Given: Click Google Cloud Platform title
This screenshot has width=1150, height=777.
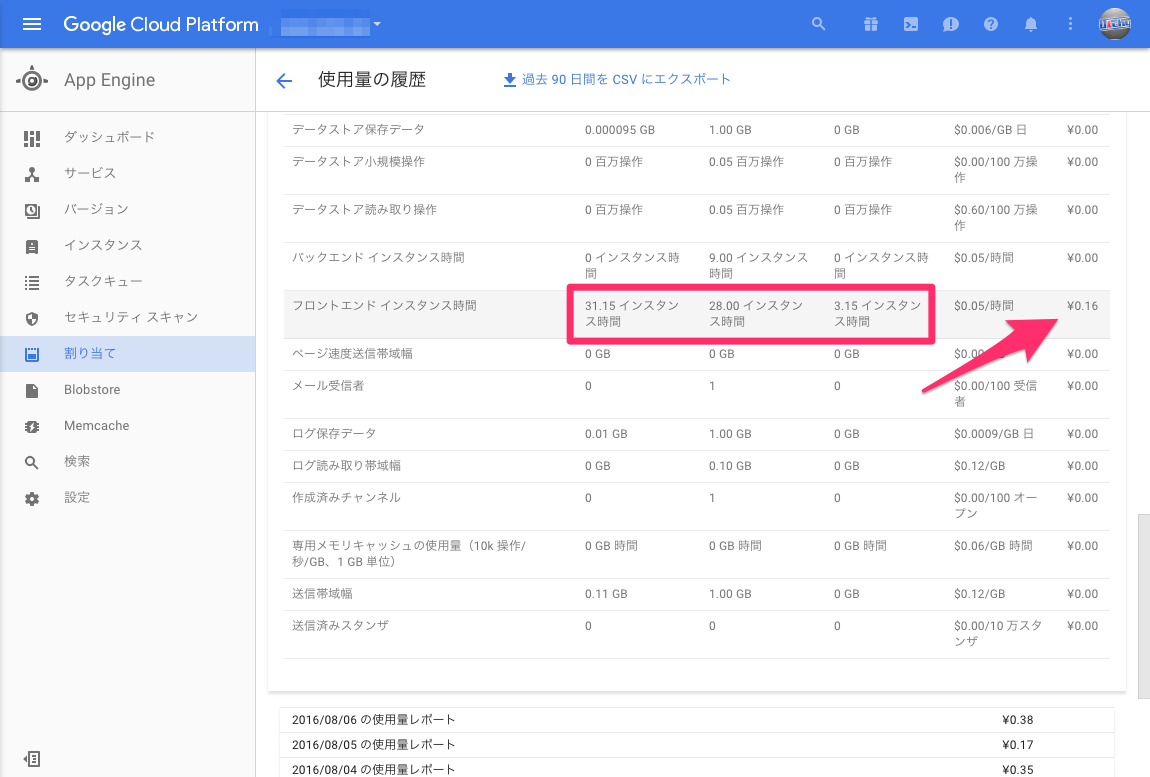Looking at the screenshot, I should coord(161,24).
